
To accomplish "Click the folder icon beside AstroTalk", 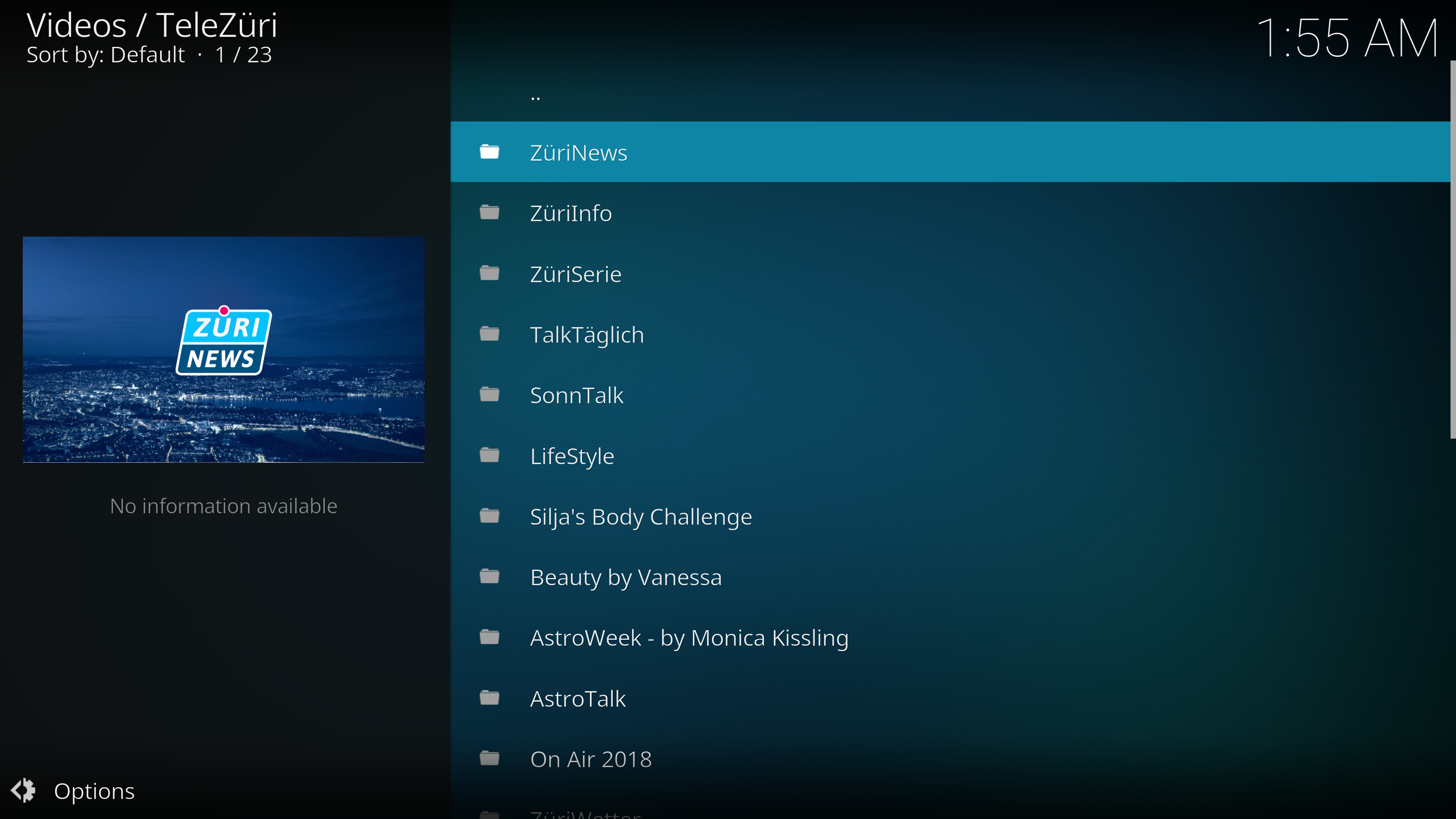I will coord(490,698).
